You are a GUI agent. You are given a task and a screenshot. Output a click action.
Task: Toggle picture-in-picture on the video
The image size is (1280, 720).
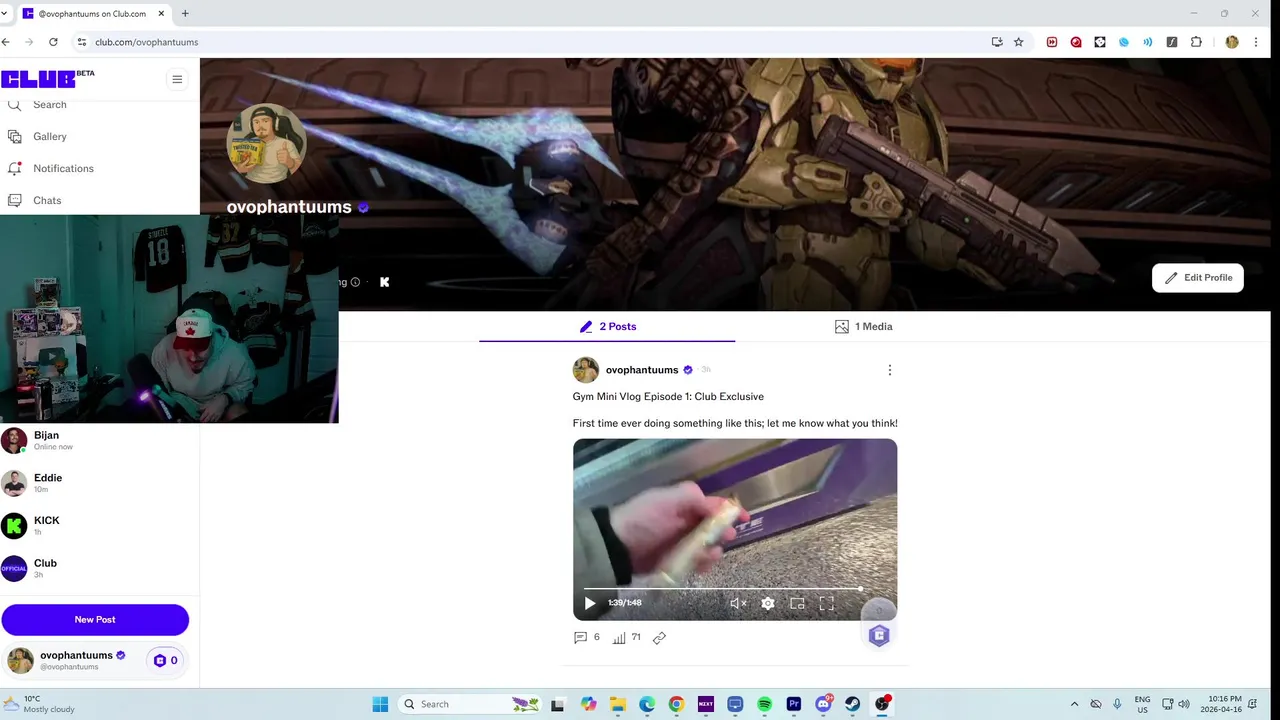pyautogui.click(x=797, y=603)
